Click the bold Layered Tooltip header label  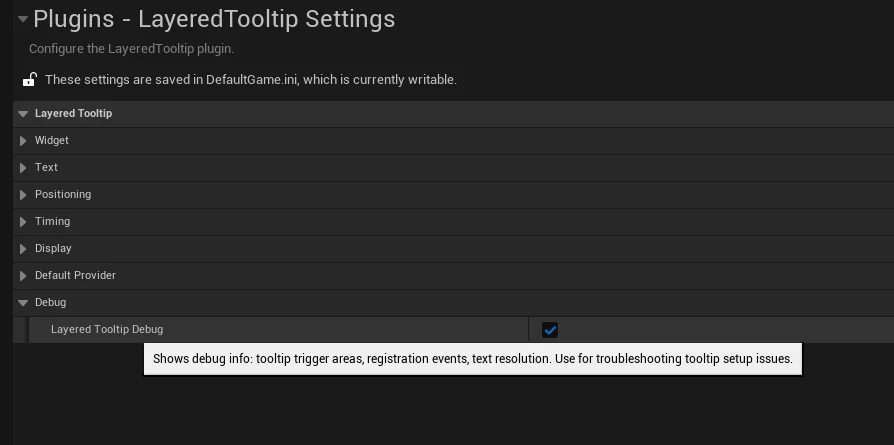pos(74,113)
